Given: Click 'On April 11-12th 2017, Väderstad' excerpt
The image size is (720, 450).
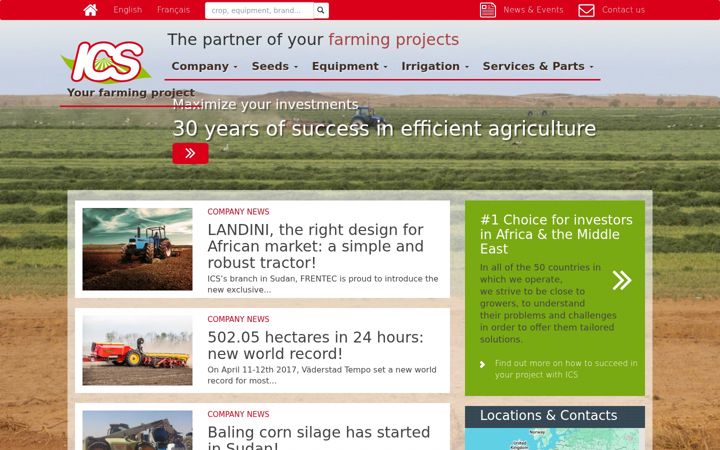Looking at the screenshot, I should [x=322, y=375].
